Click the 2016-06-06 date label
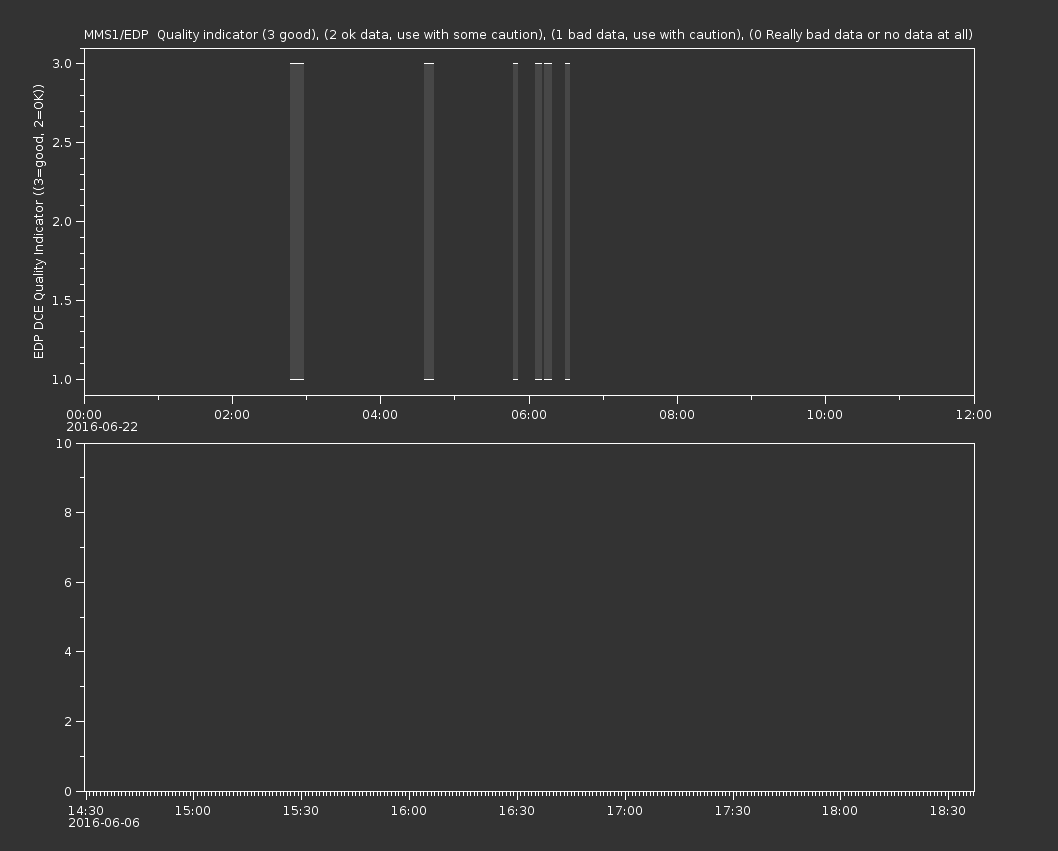1058x851 pixels. (104, 823)
